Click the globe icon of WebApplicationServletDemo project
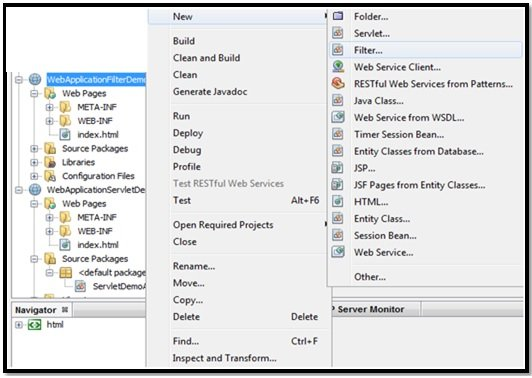 point(35,190)
